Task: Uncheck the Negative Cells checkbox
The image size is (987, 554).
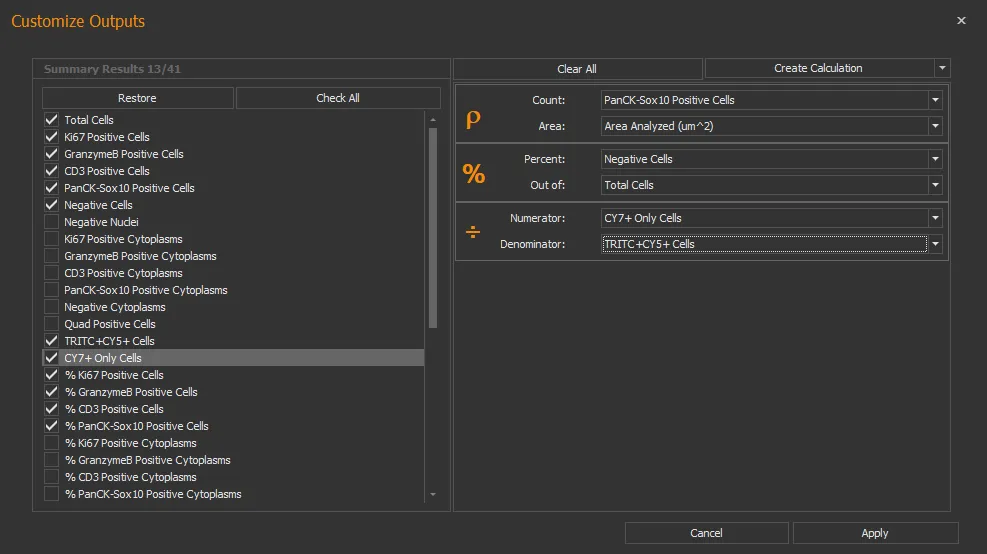Action: [52, 205]
